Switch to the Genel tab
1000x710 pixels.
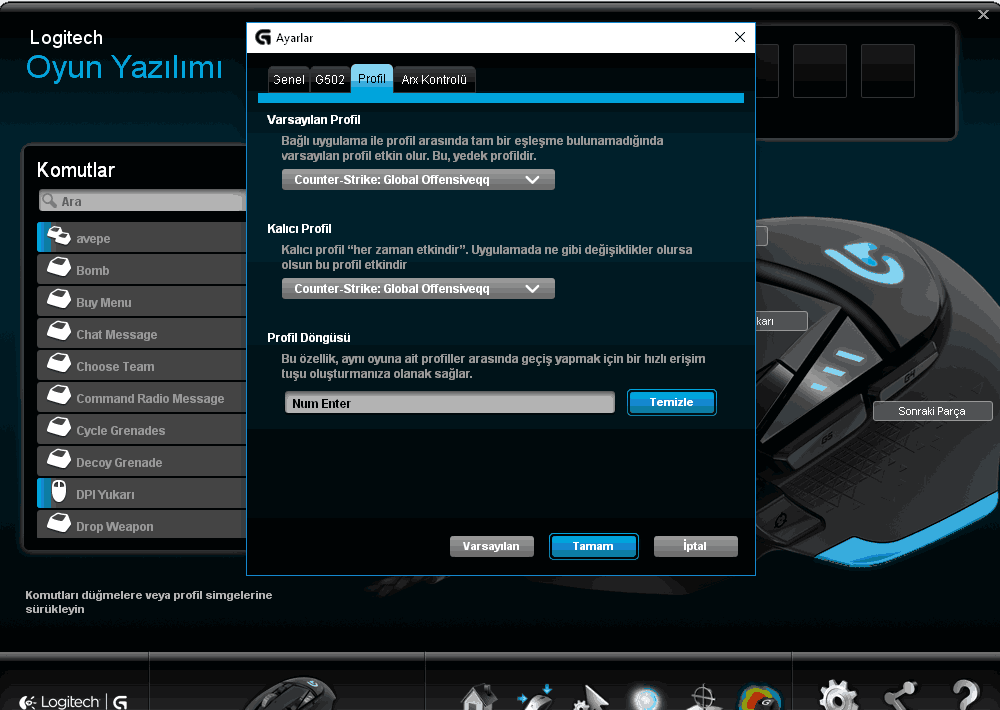[x=288, y=80]
